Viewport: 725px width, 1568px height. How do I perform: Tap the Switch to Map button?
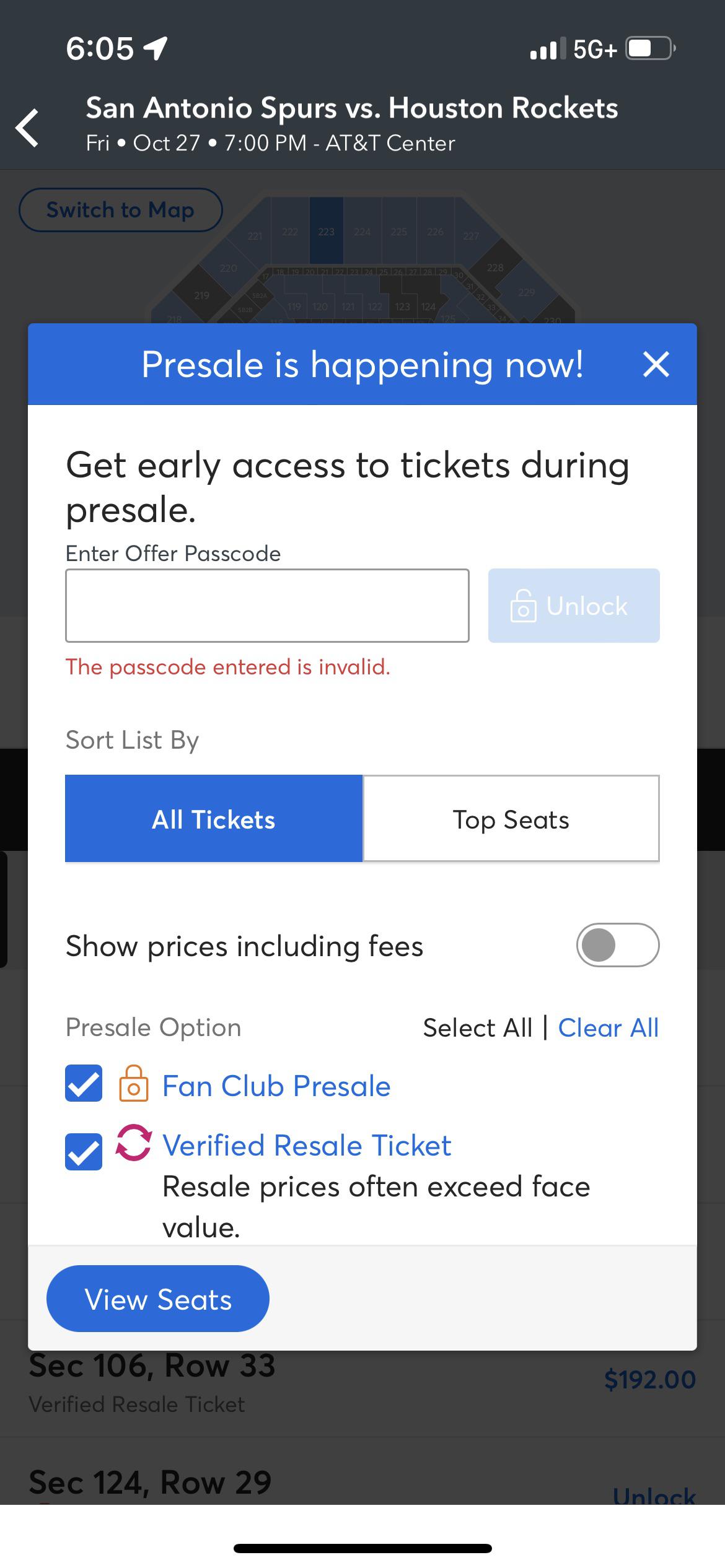click(120, 210)
